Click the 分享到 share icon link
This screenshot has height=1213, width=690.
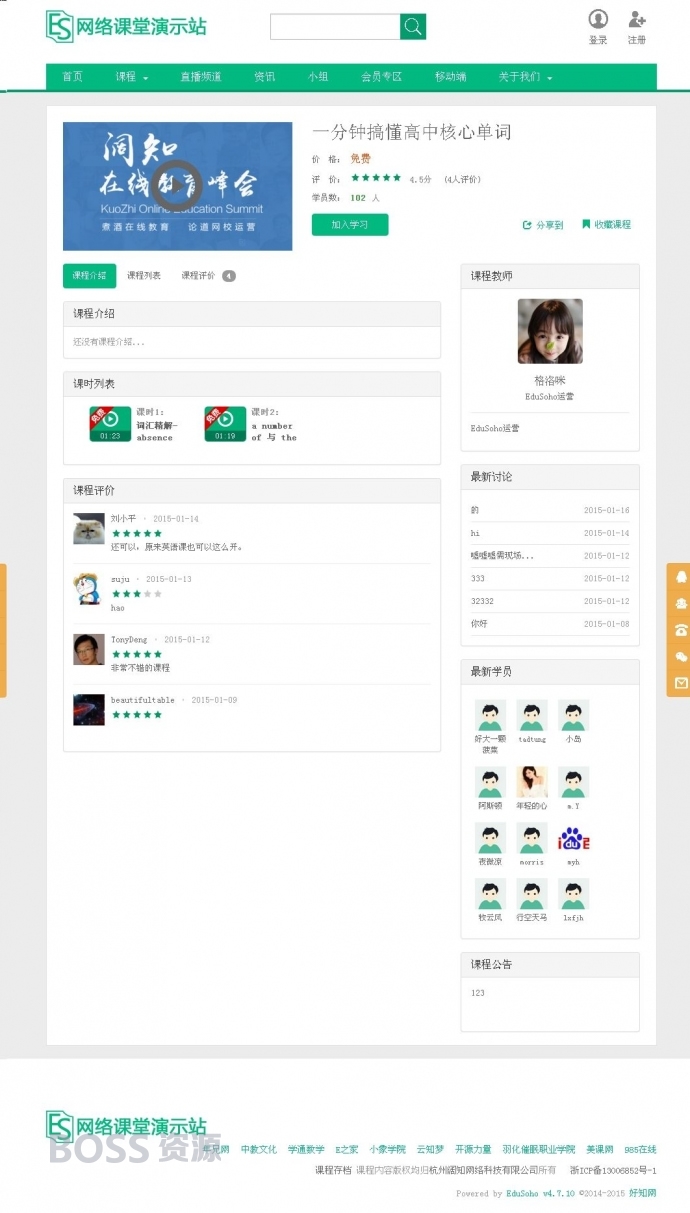tap(543, 225)
